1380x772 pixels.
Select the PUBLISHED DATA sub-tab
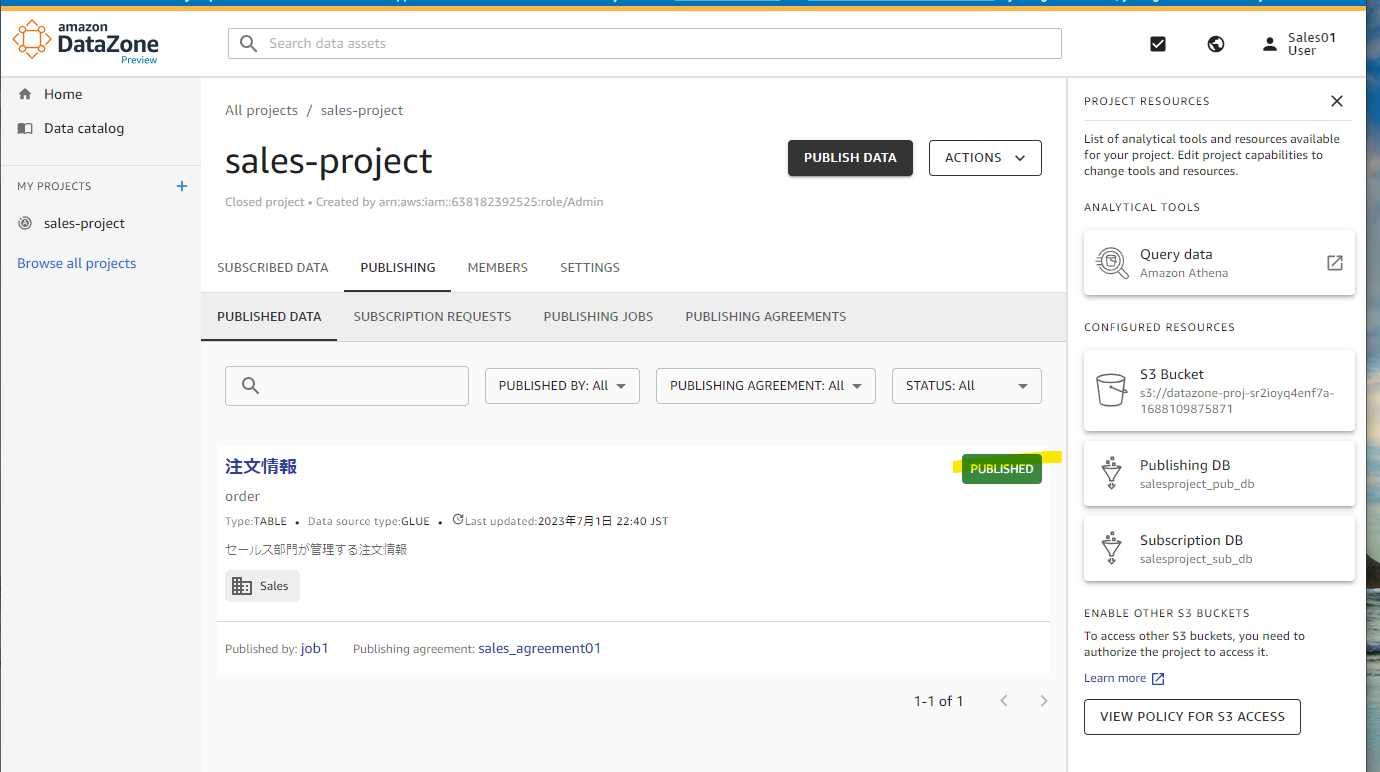click(x=269, y=317)
